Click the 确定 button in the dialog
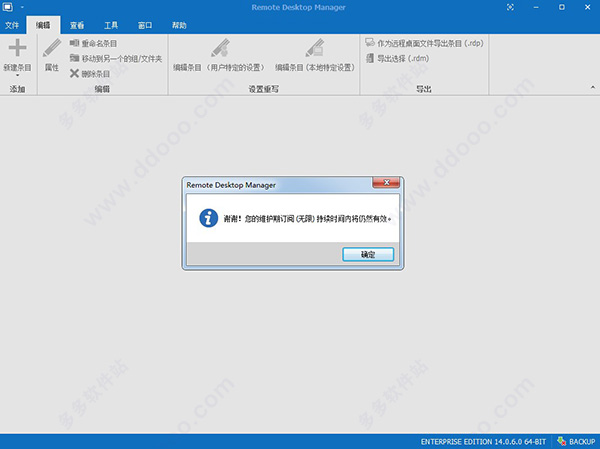 368,255
